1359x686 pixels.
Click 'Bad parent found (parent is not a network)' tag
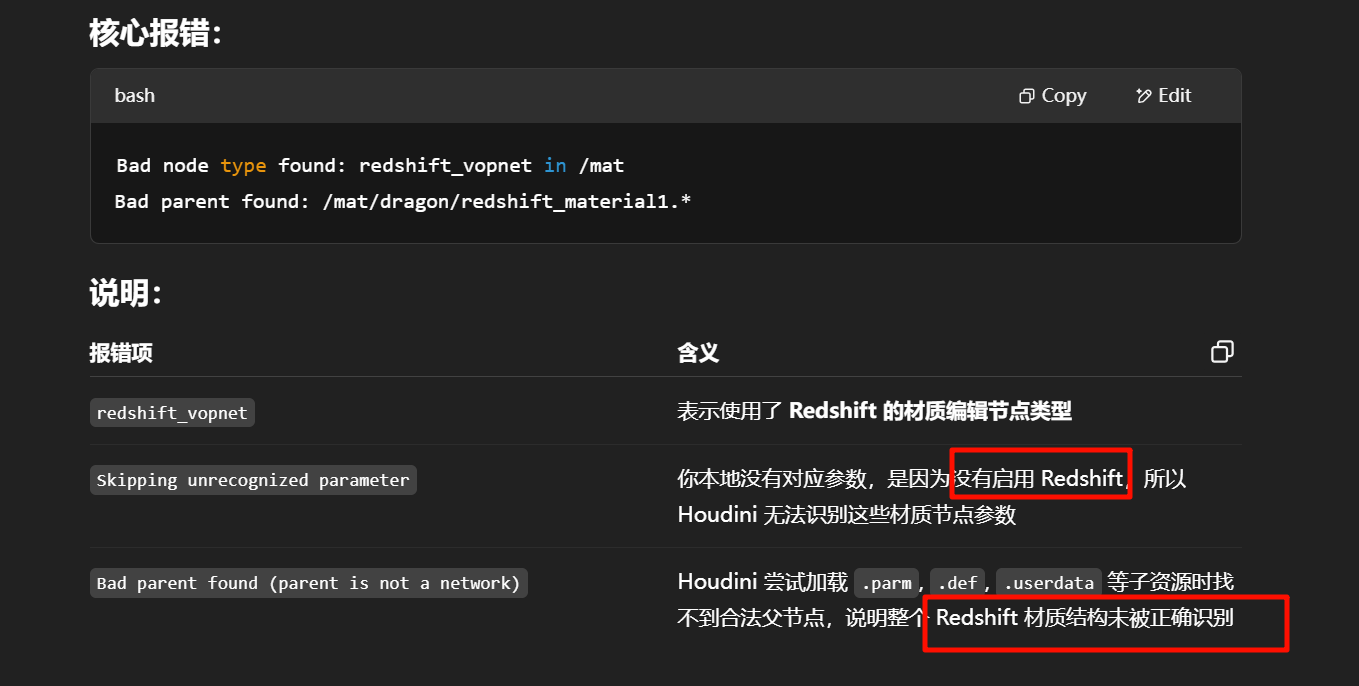(308, 583)
